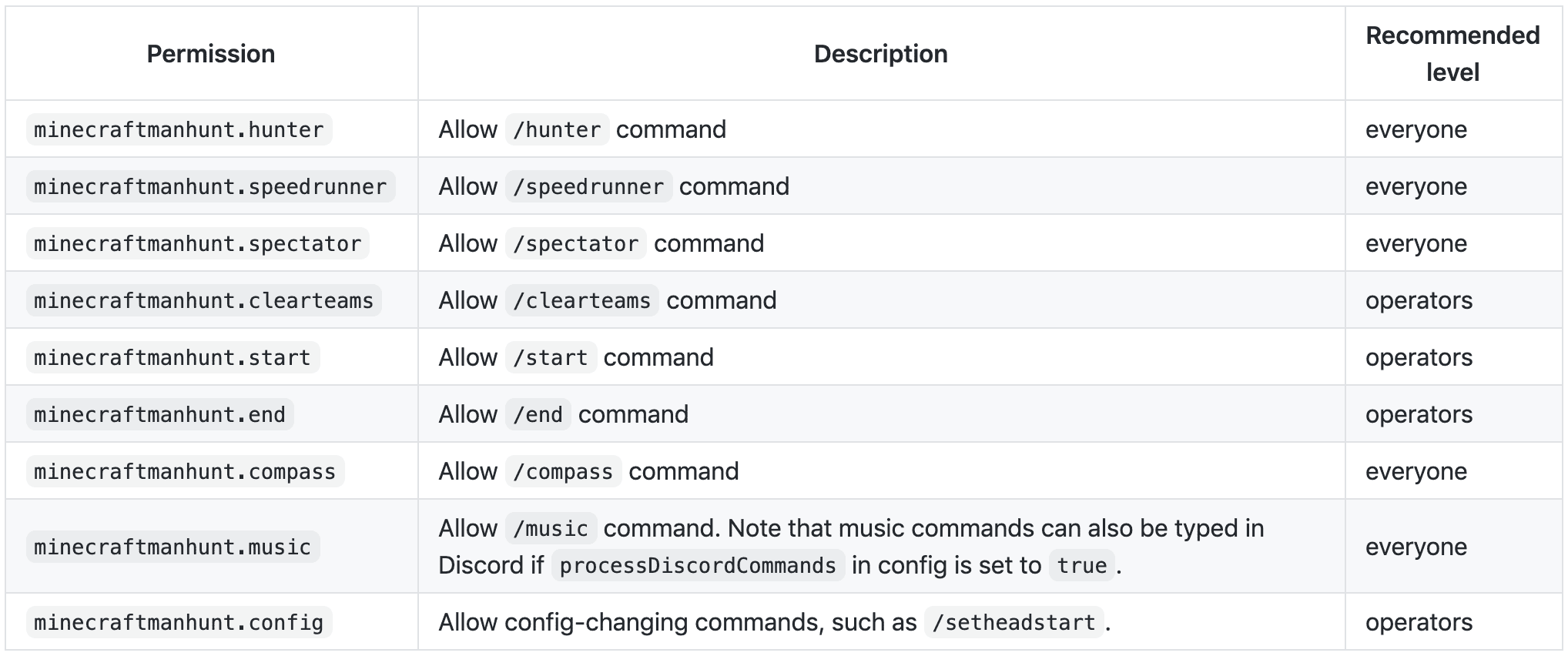Select the /spectator command snippet
This screenshot has width=1568, height=656.
pyautogui.click(x=576, y=243)
